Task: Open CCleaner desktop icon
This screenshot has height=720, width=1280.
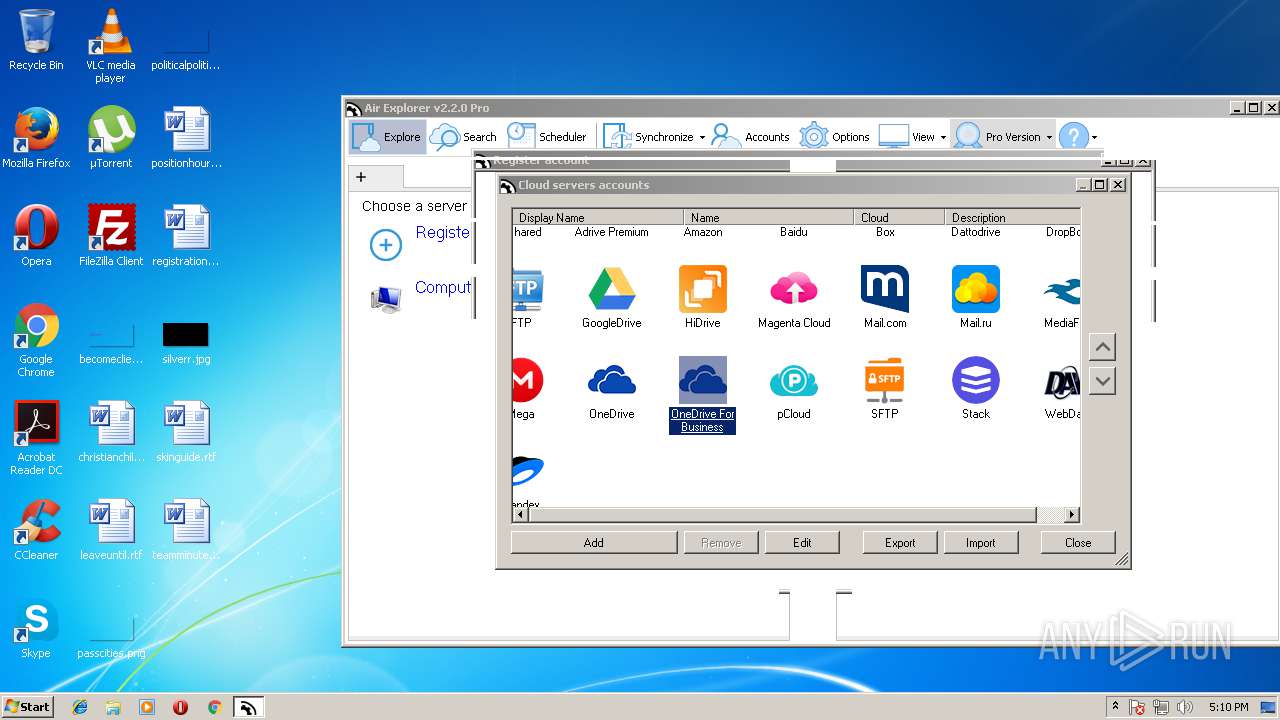Action: [x=36, y=530]
